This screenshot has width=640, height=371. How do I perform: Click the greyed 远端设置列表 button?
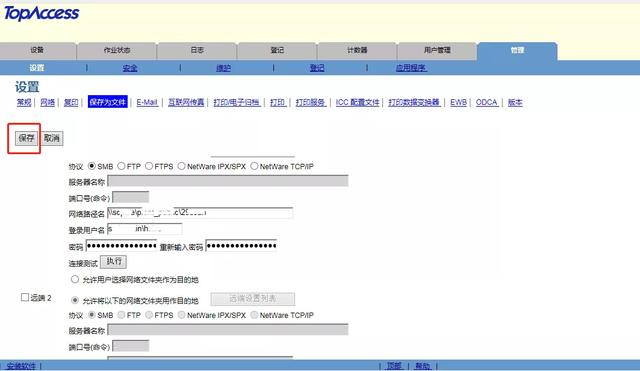253,299
